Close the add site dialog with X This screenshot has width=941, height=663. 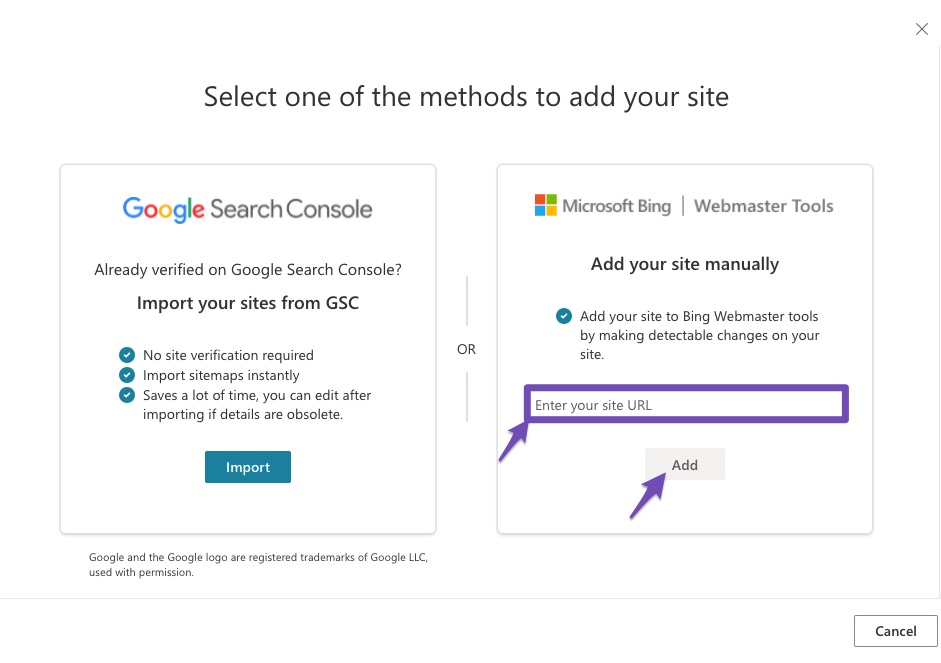point(922,29)
